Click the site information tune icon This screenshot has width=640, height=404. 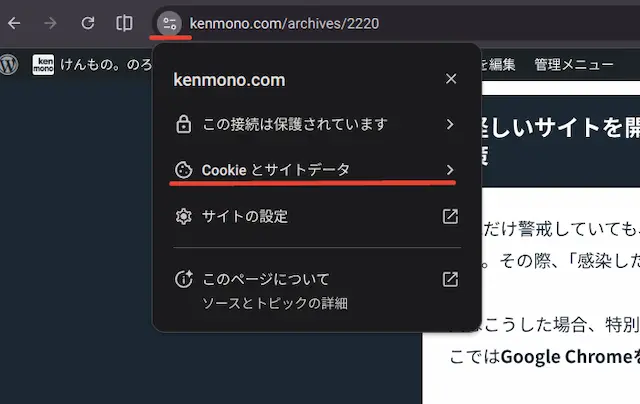click(x=169, y=23)
